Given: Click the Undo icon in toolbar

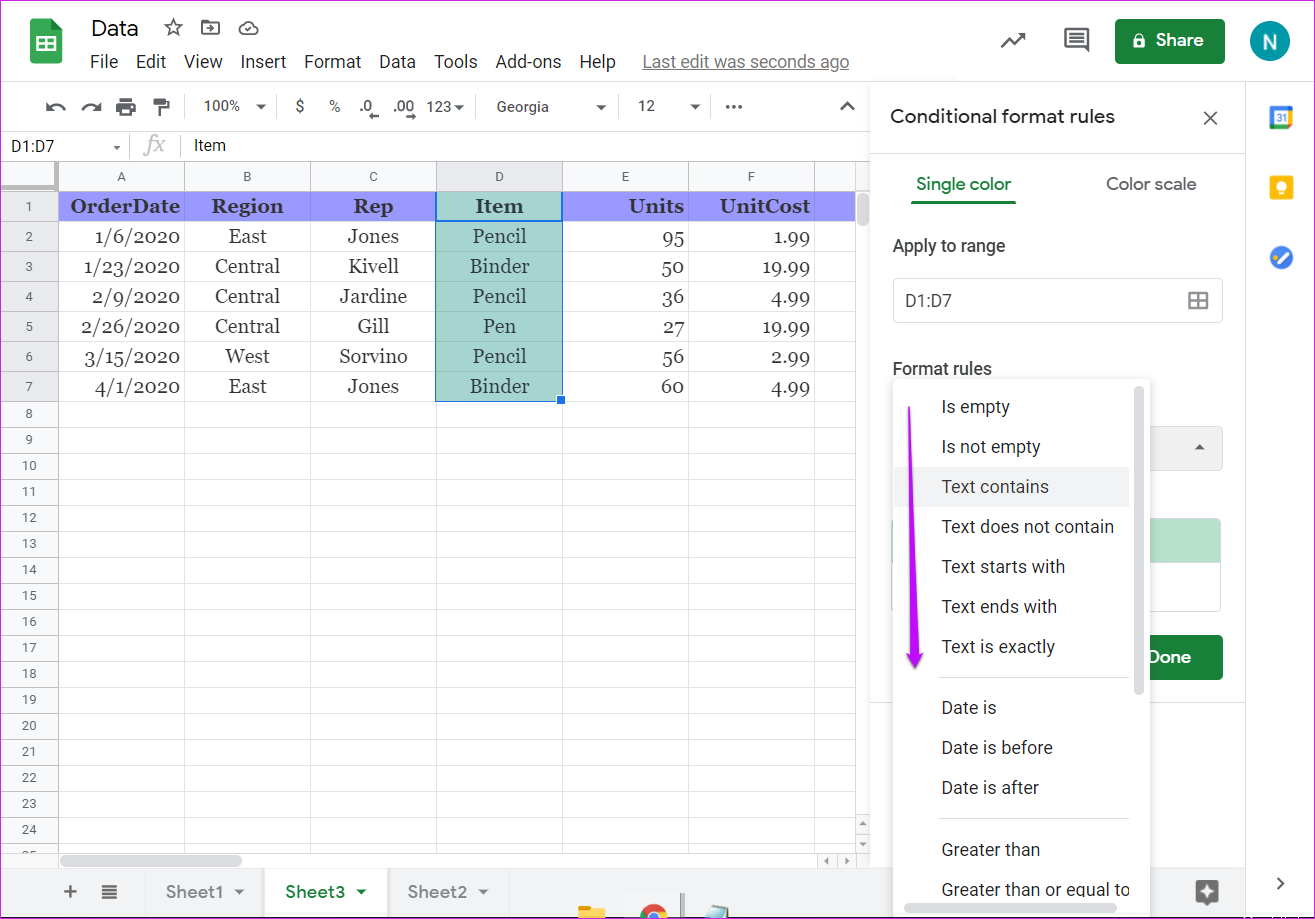Looking at the screenshot, I should (56, 107).
